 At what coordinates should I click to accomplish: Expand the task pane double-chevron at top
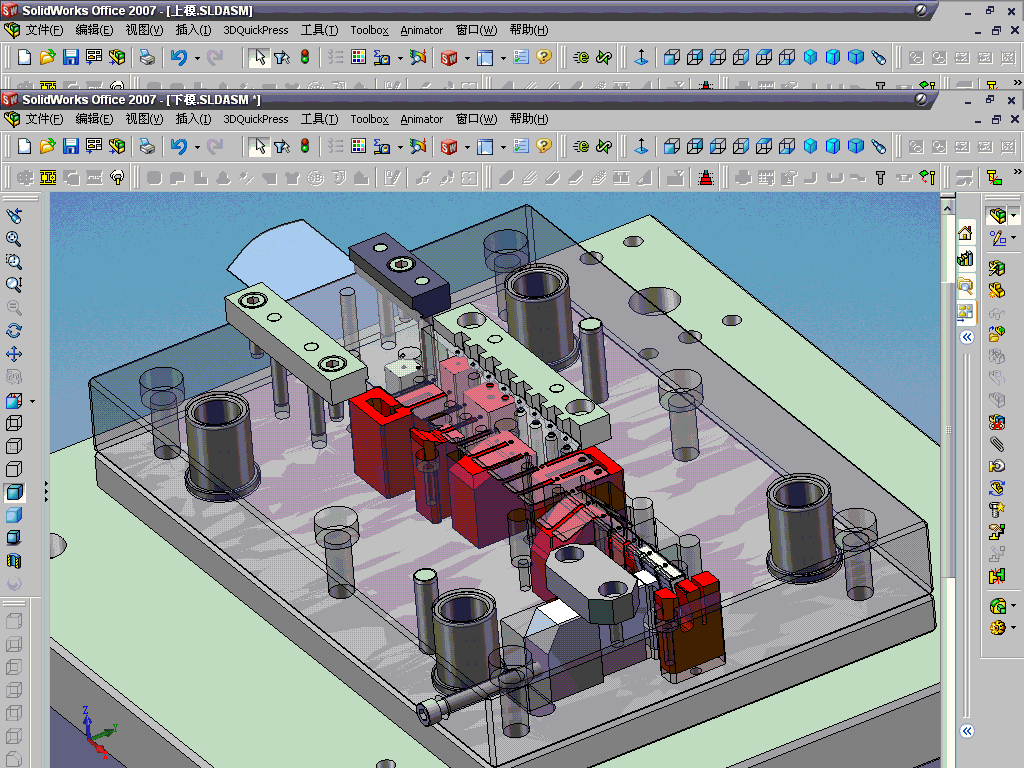pyautogui.click(x=967, y=338)
